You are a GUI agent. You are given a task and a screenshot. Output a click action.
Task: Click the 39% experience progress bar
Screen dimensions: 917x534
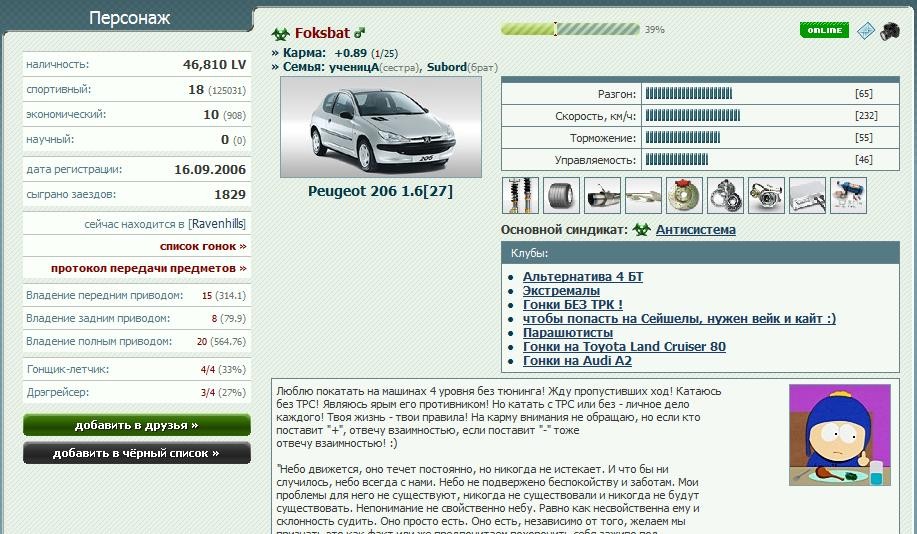click(570, 29)
